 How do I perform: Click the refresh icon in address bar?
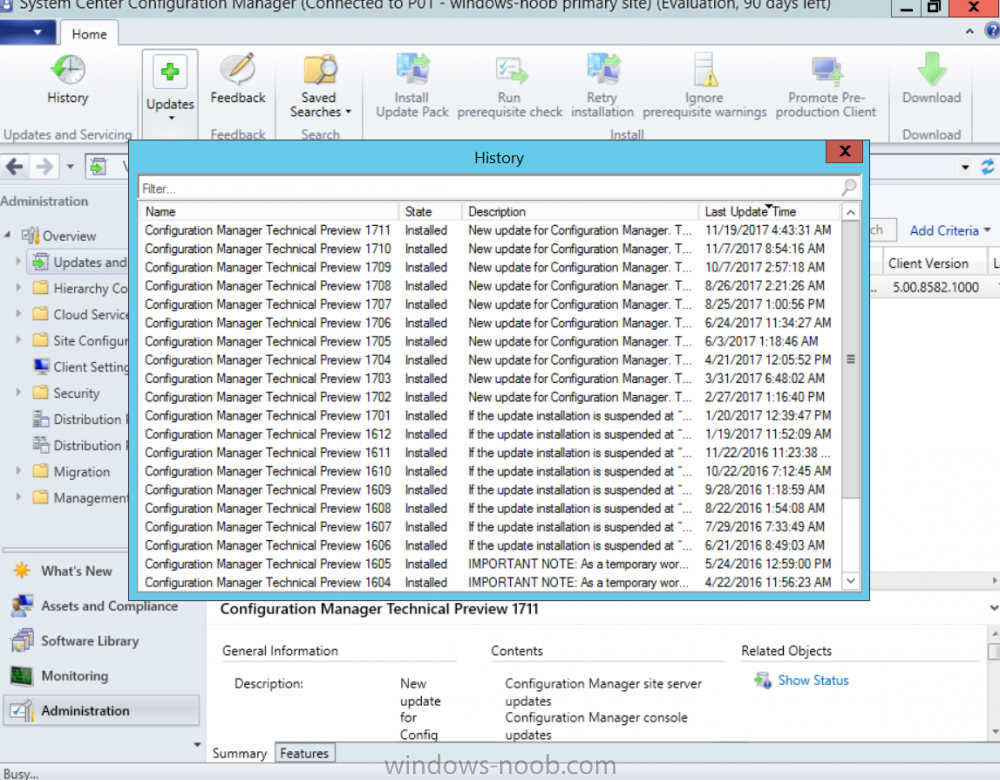(x=987, y=167)
